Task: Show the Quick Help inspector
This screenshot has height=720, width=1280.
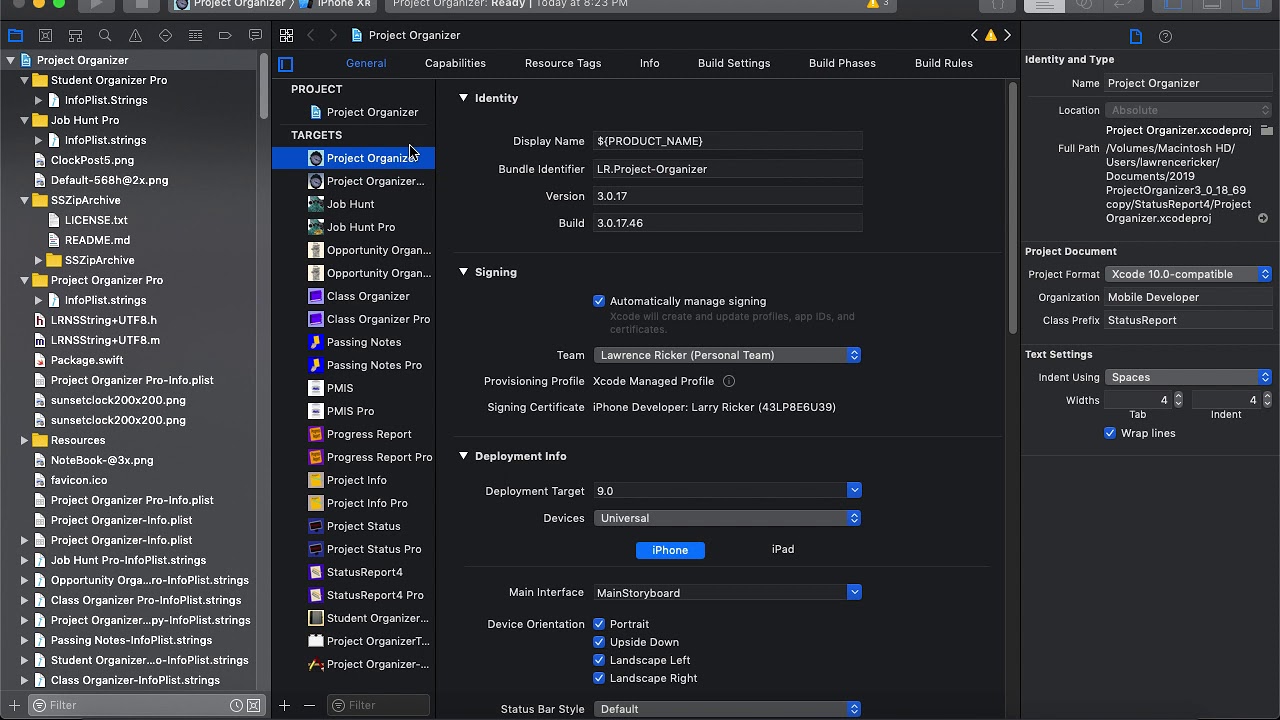Action: tap(1165, 36)
